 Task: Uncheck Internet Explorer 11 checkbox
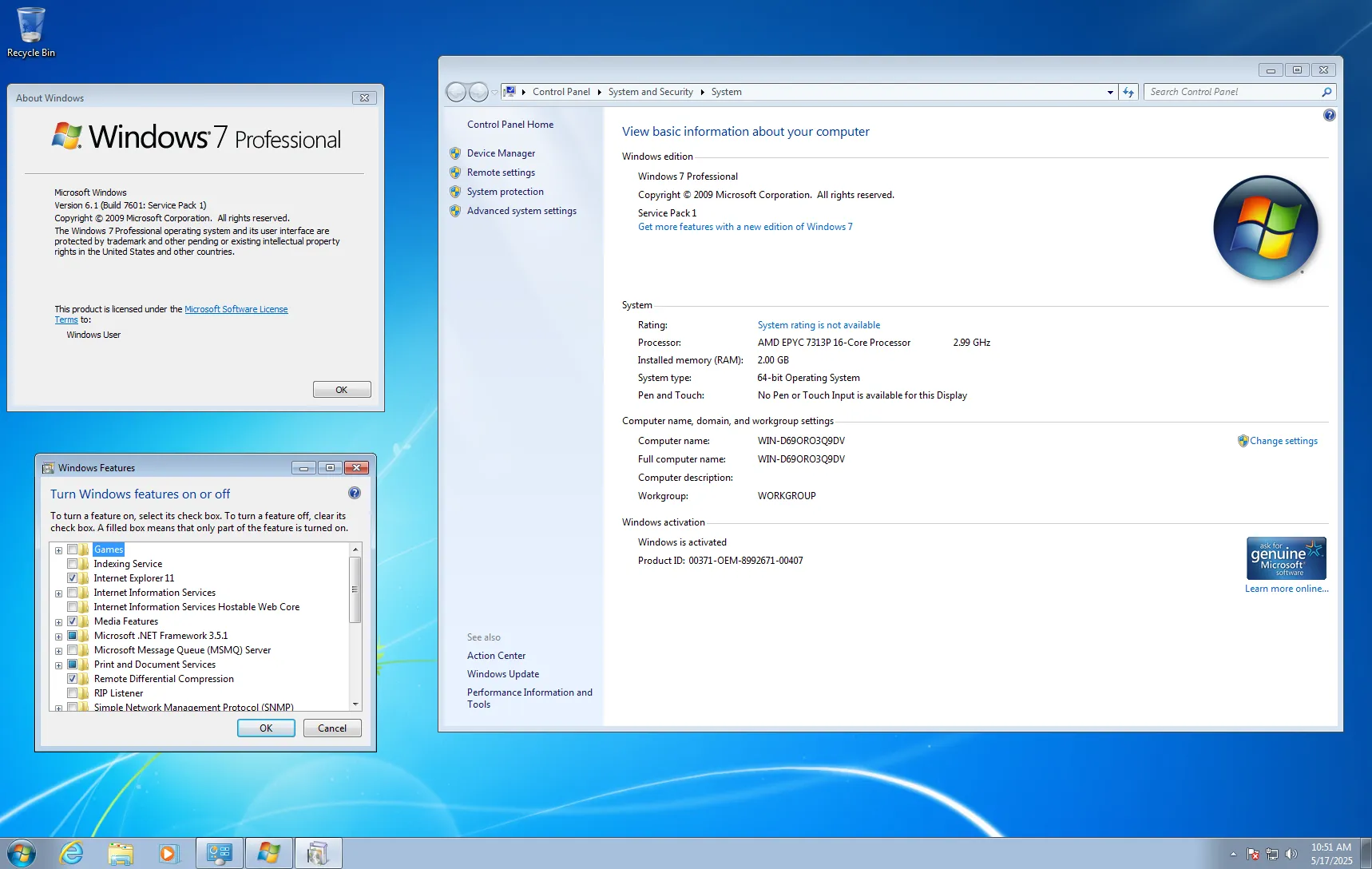[73, 578]
